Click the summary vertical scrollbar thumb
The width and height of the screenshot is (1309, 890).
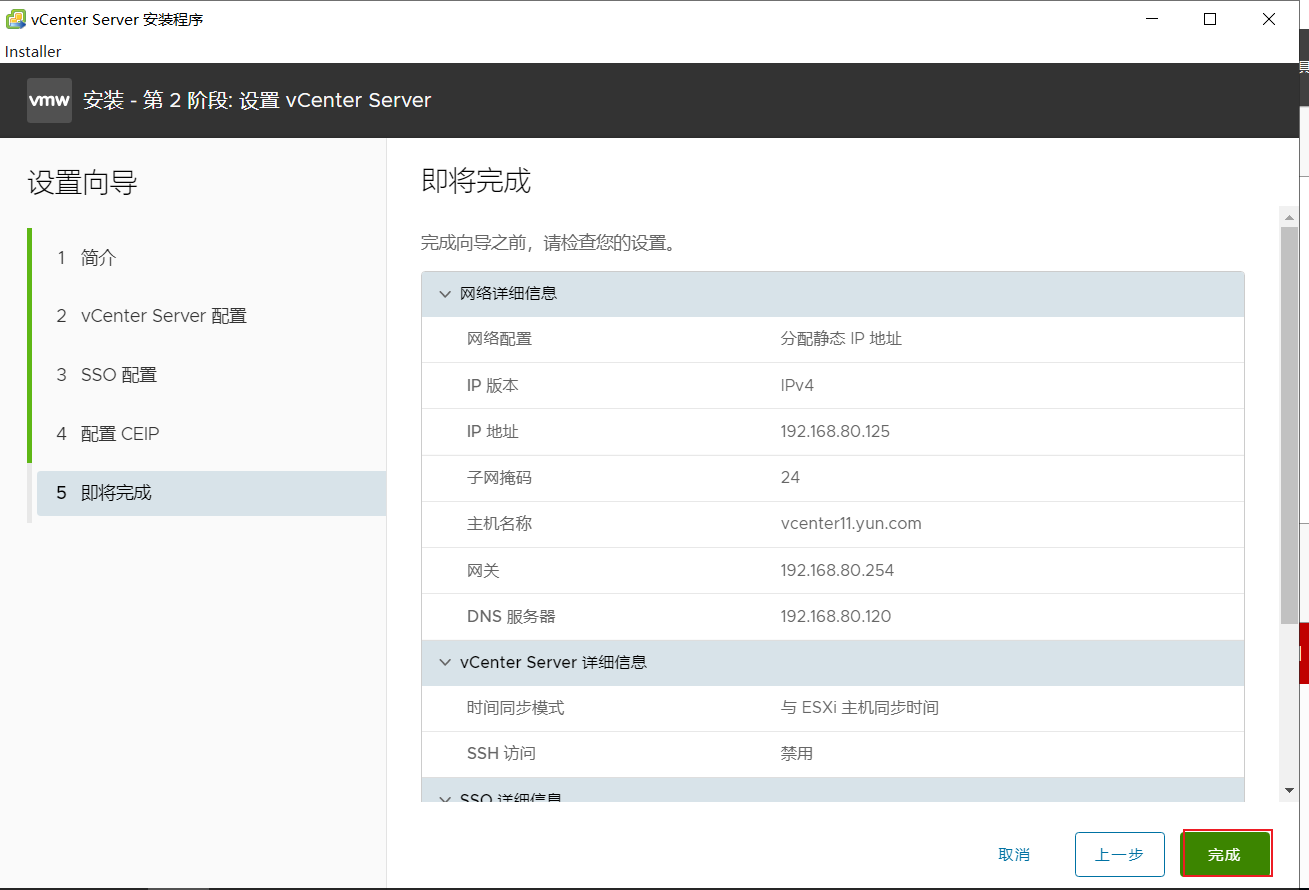coord(1289,423)
